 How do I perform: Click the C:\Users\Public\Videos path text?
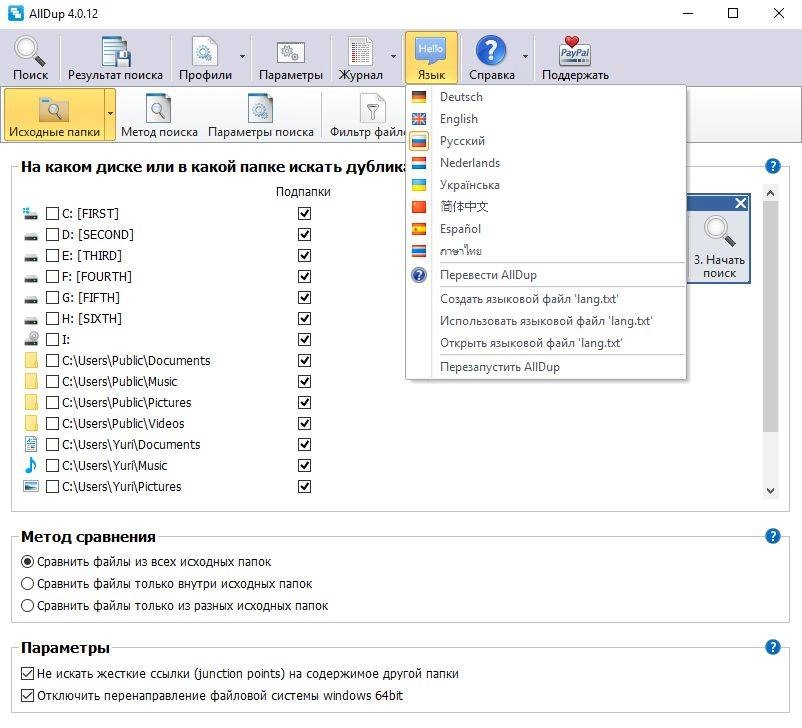[123, 423]
